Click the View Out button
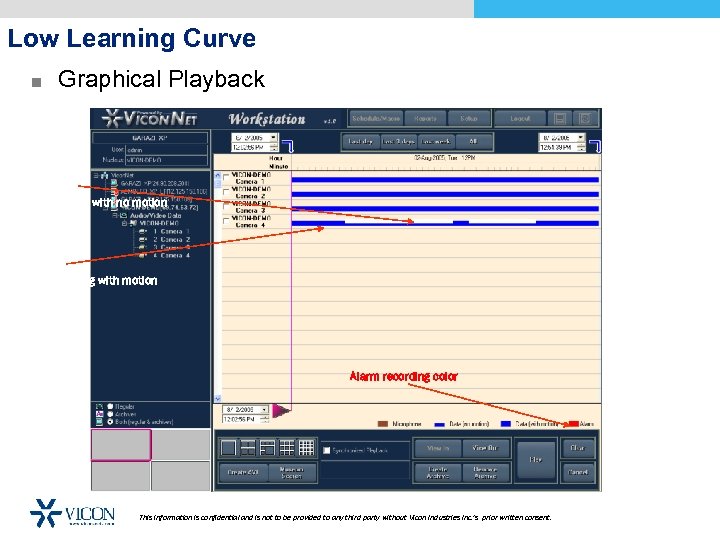The height and width of the screenshot is (540, 720). 485,448
